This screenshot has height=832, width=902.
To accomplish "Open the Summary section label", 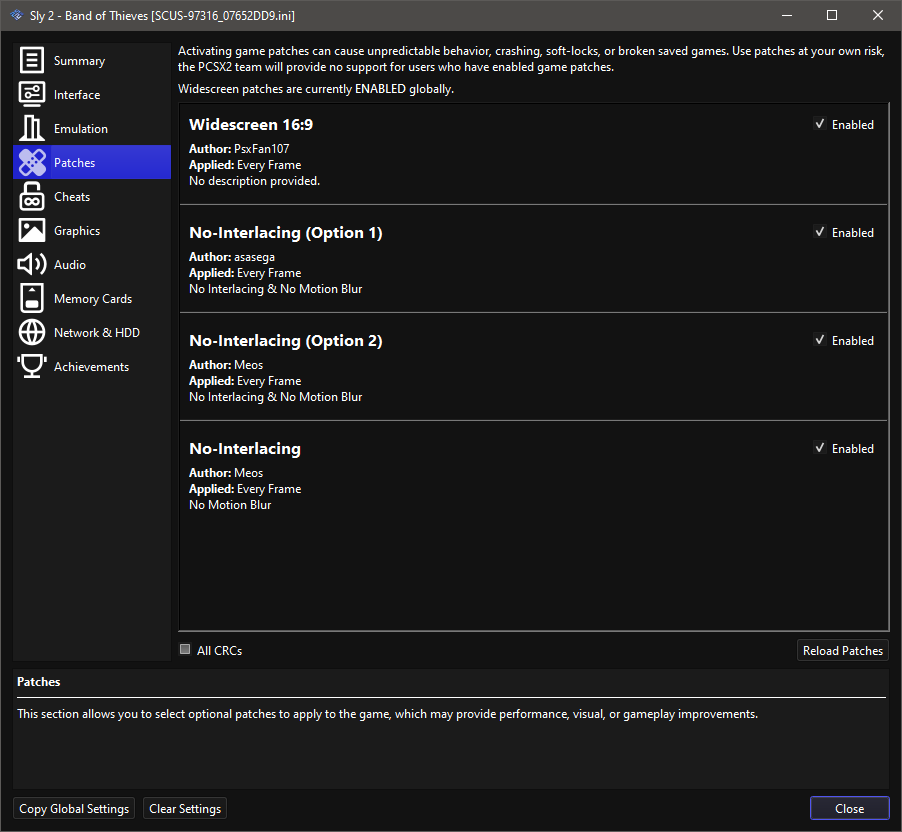I will (x=79, y=60).
